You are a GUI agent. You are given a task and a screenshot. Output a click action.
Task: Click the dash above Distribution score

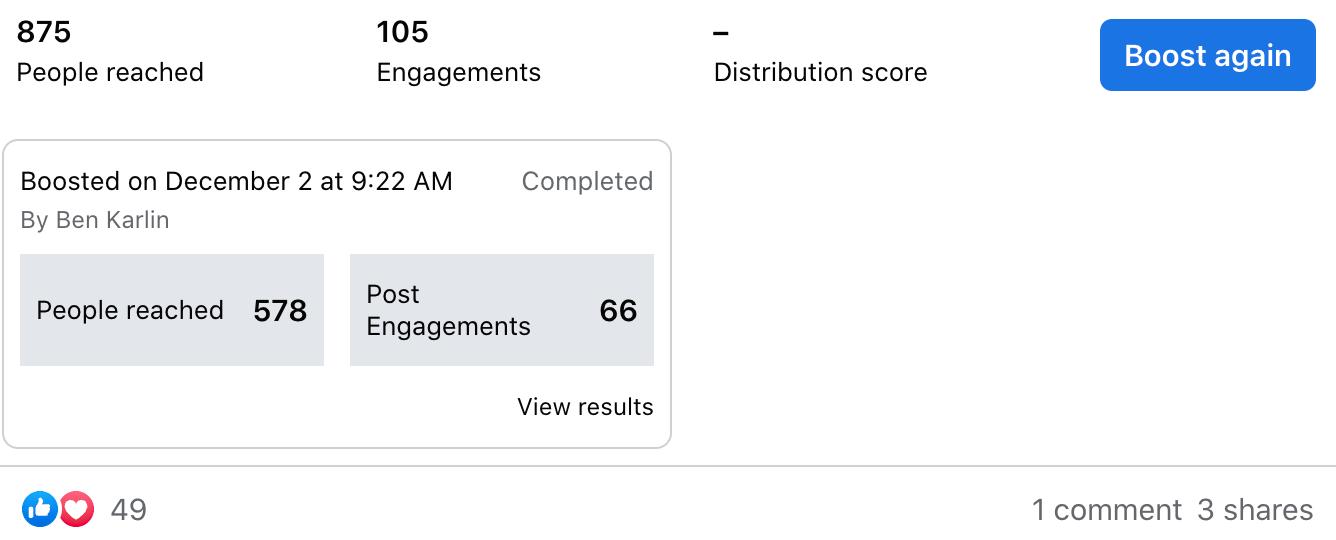721,33
